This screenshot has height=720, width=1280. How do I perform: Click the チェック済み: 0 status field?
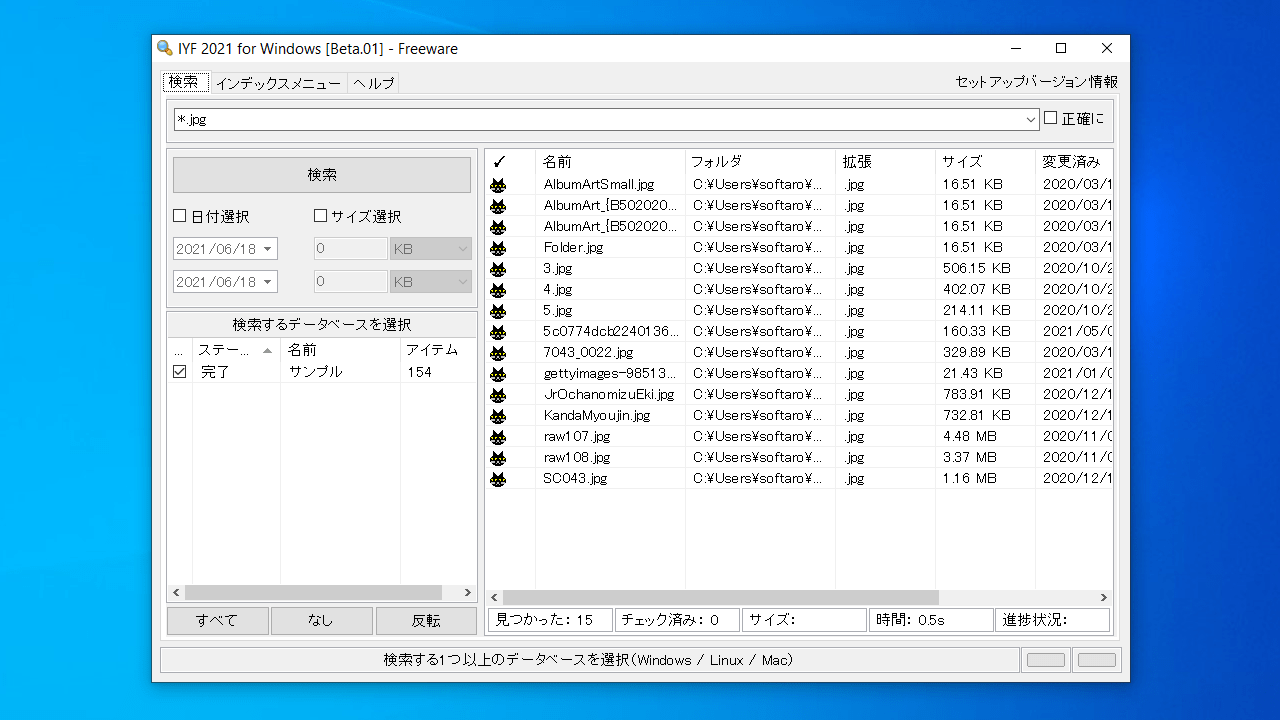(x=677, y=620)
